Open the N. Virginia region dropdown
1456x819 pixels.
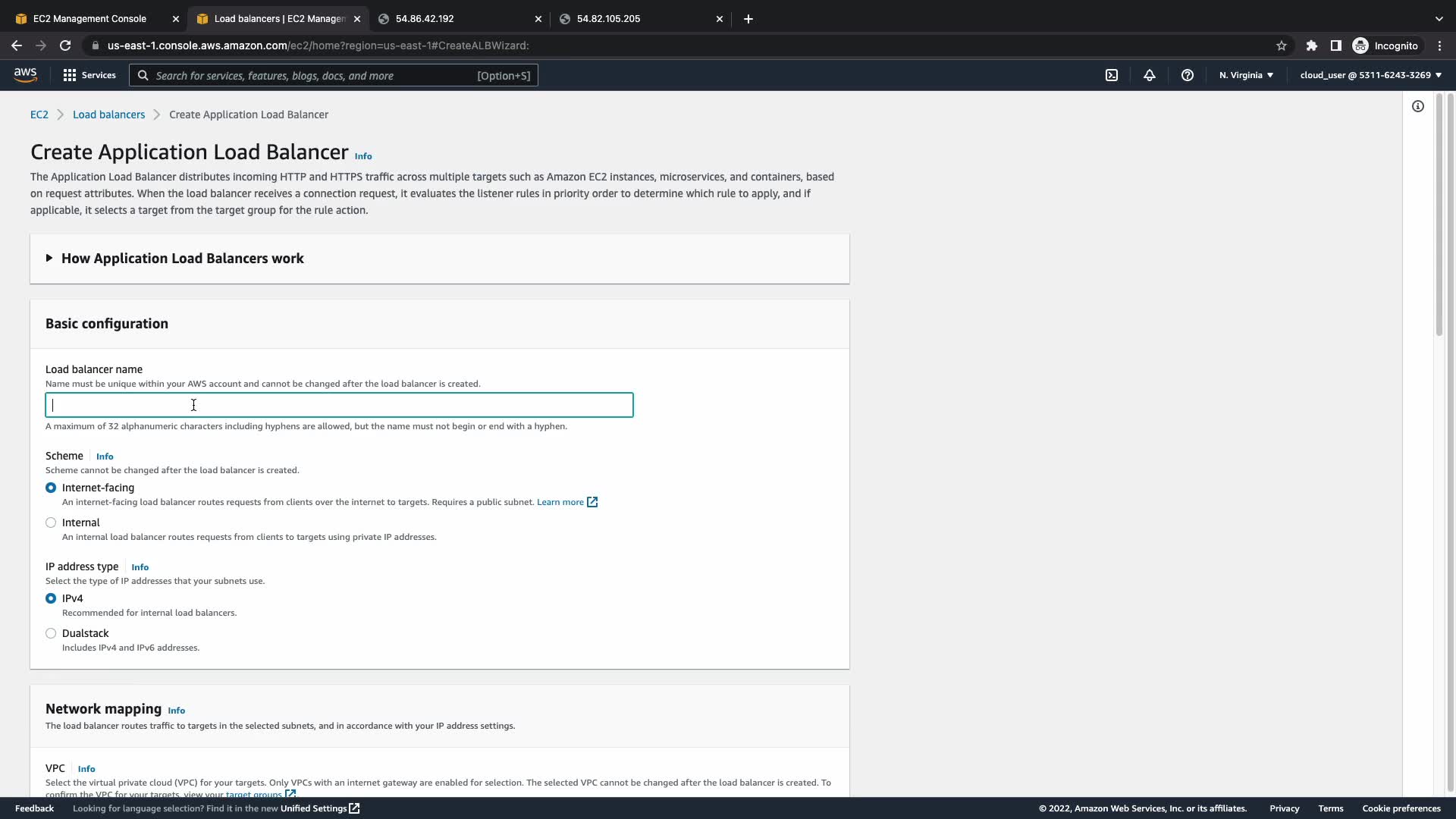(1246, 75)
